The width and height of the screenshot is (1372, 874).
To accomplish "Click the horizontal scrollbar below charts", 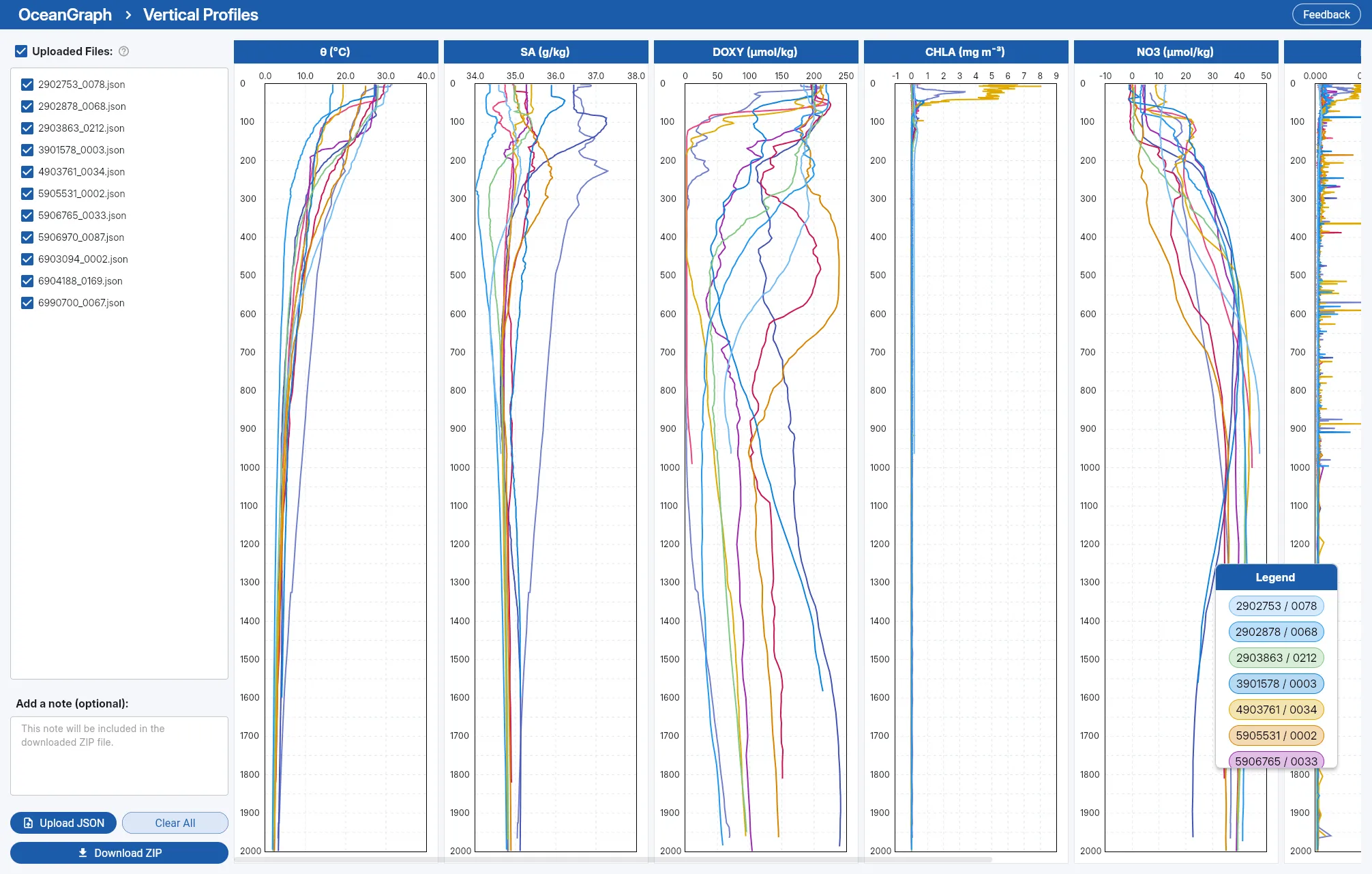I will click(612, 860).
